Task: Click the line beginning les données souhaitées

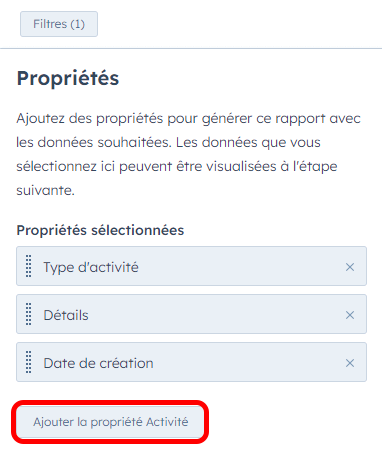Action: [169, 143]
